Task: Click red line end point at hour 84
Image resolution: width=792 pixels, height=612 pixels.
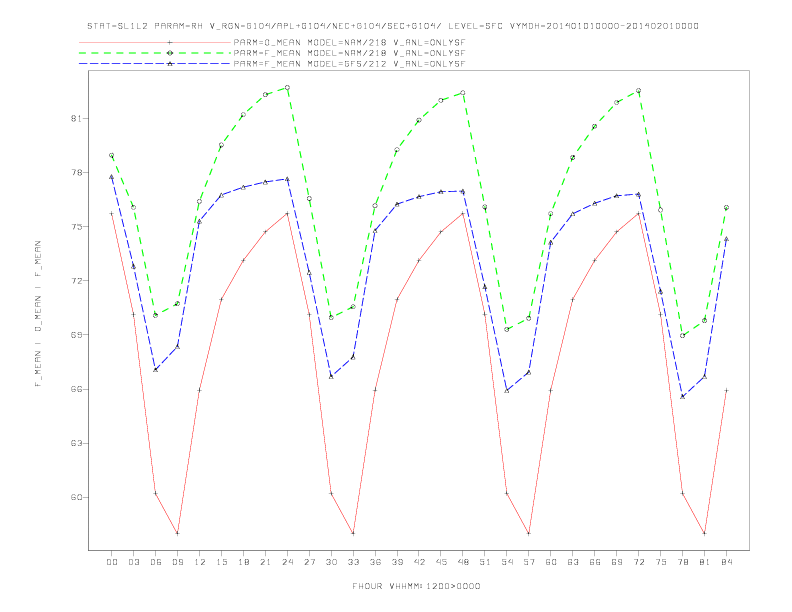Action: point(727,390)
